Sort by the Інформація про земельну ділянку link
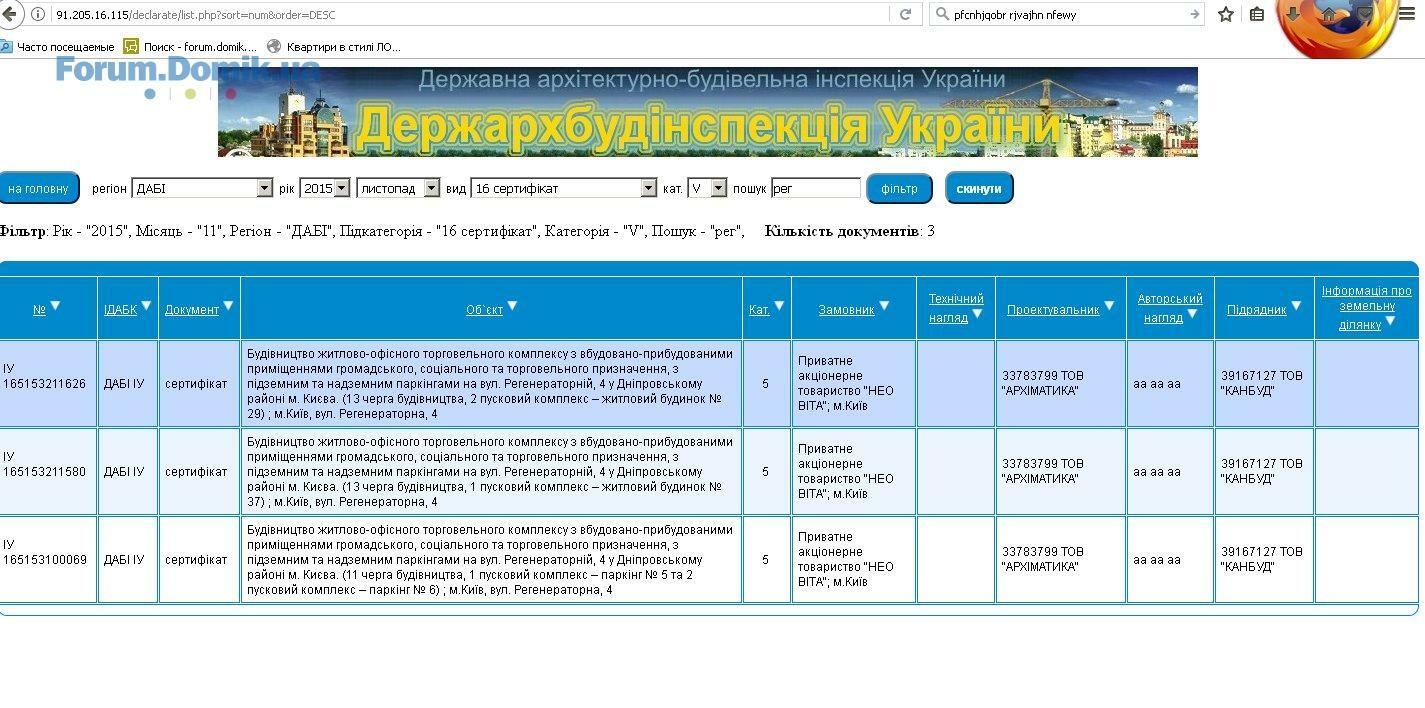Image resolution: width=1425 pixels, height=708 pixels. [1366, 307]
